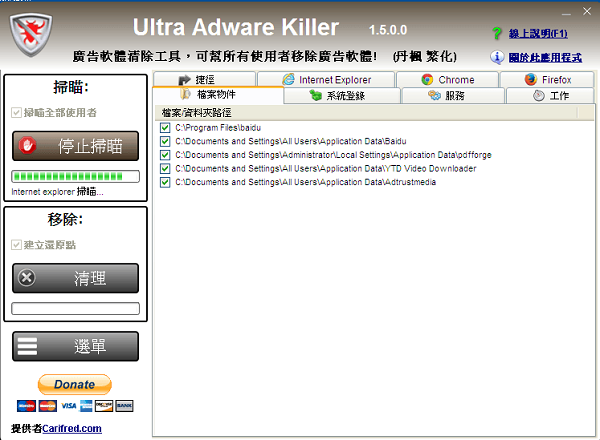Click the empty removal progress bar
Screen dimensions: 600x440
(75, 308)
